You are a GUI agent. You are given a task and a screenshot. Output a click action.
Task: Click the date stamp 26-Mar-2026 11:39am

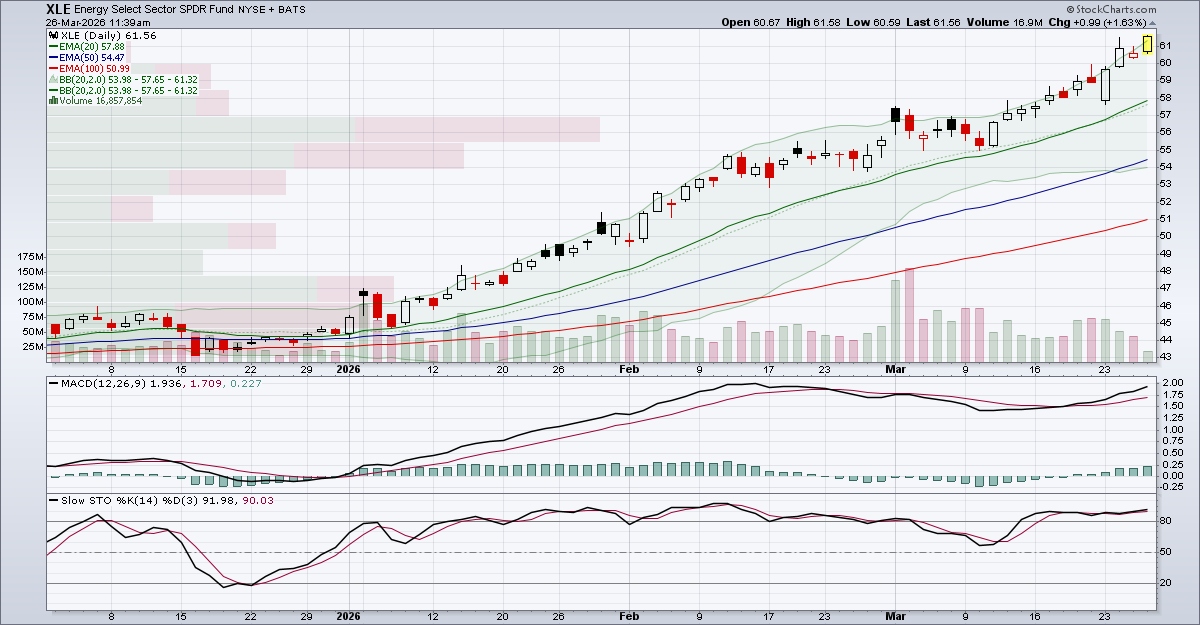pos(100,22)
